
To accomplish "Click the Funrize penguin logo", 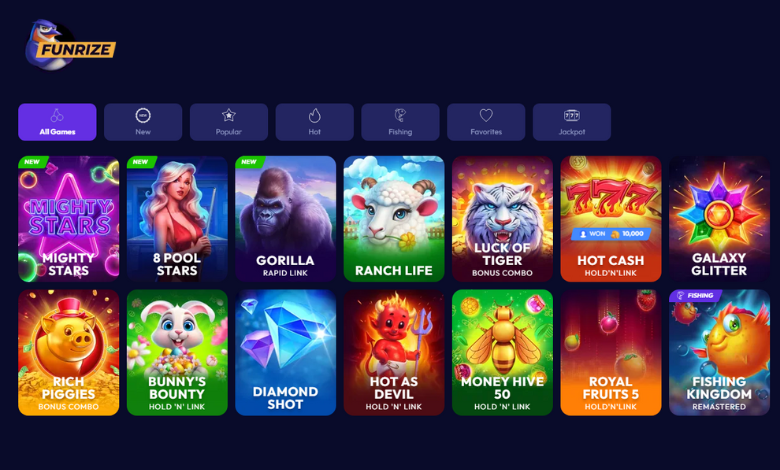I will pos(70,45).
